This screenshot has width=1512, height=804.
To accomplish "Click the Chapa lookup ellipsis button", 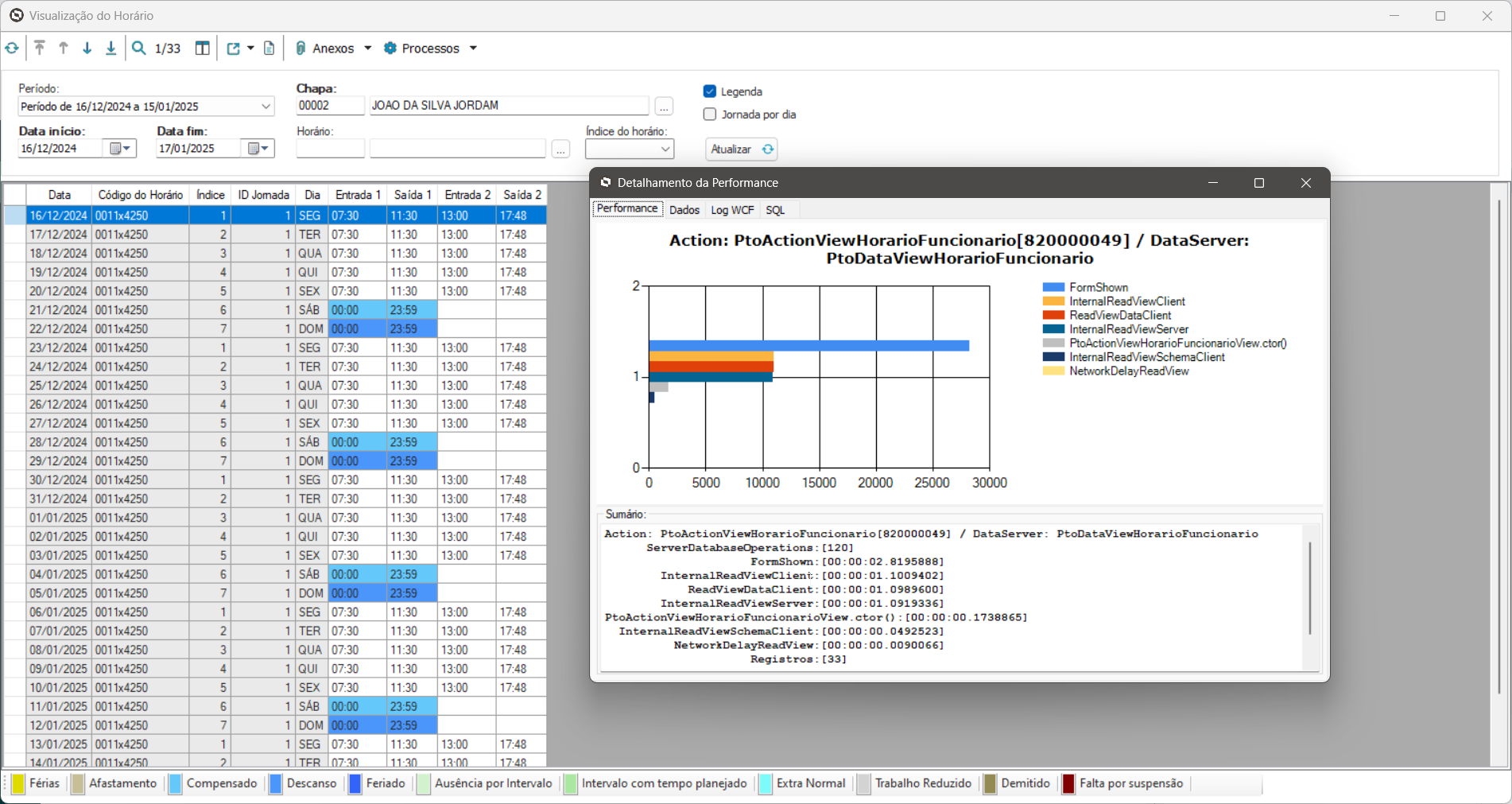I will click(x=665, y=106).
